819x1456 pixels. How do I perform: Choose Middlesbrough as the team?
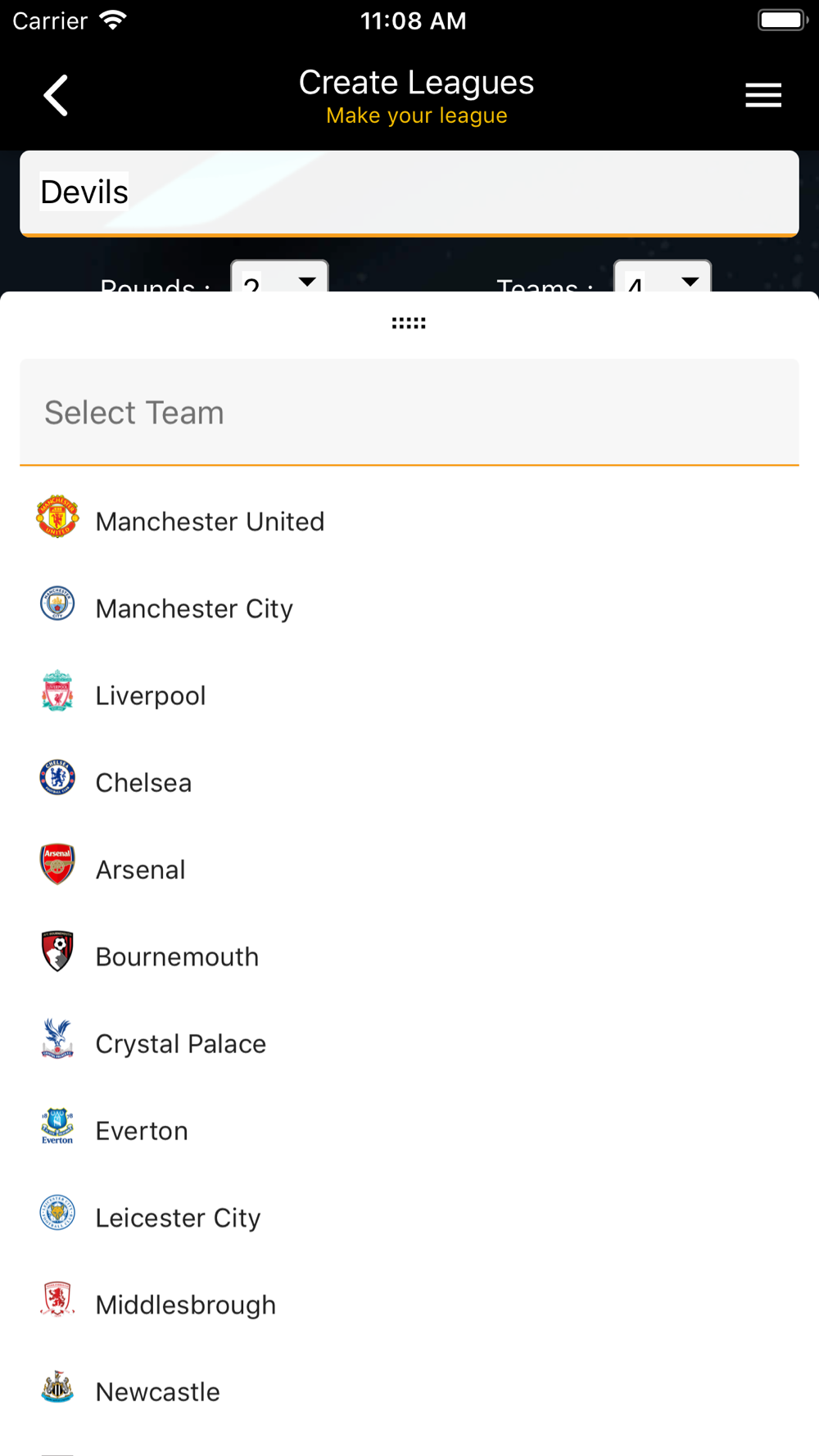[x=186, y=1305]
